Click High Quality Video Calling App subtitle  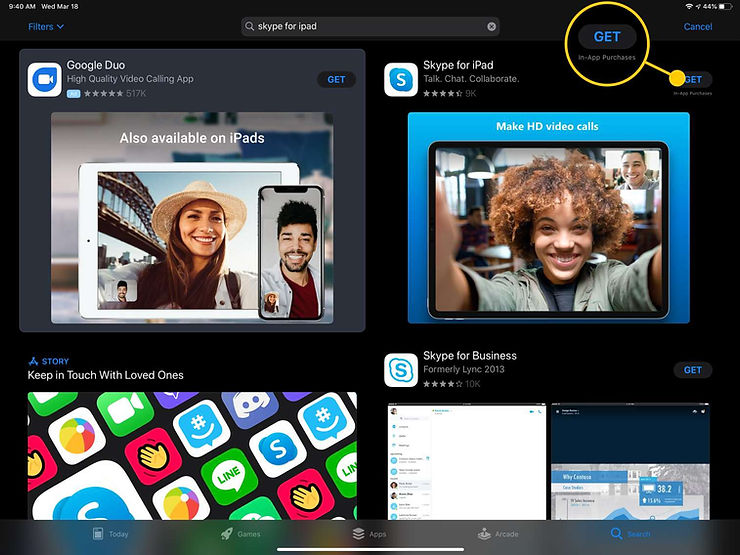[x=130, y=79]
